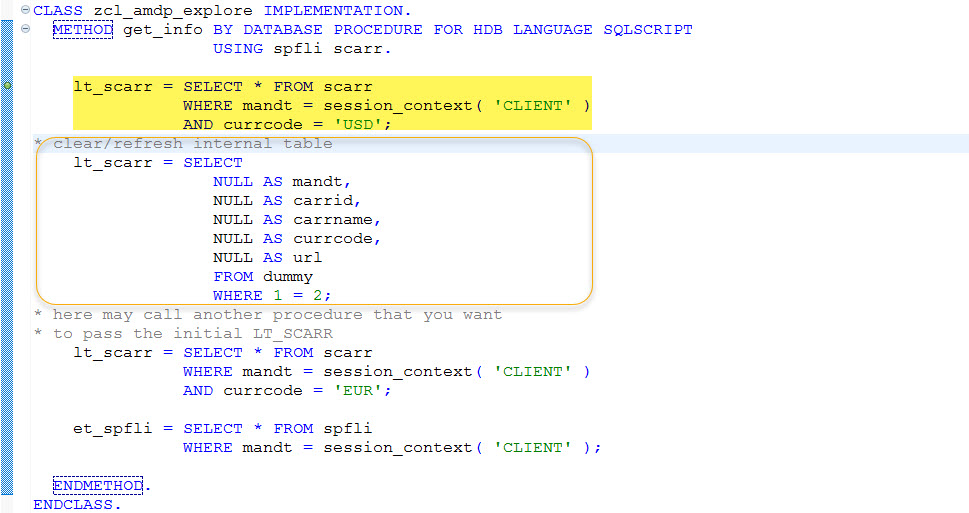
Task: Click the method name get_info
Action: click(163, 30)
